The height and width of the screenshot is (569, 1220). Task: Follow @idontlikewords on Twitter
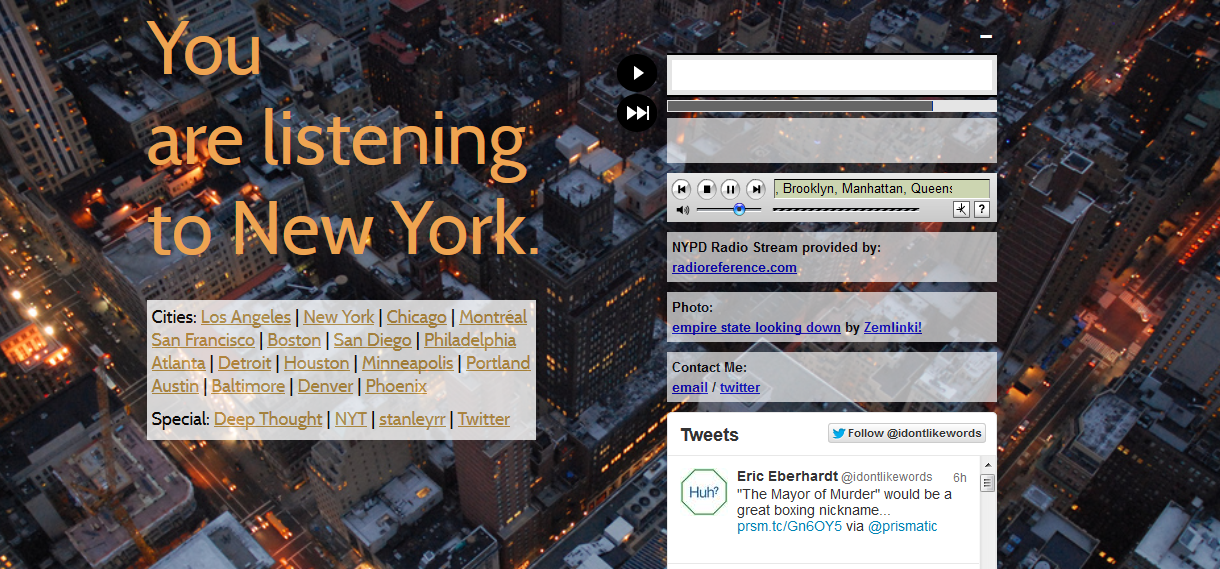tap(907, 433)
